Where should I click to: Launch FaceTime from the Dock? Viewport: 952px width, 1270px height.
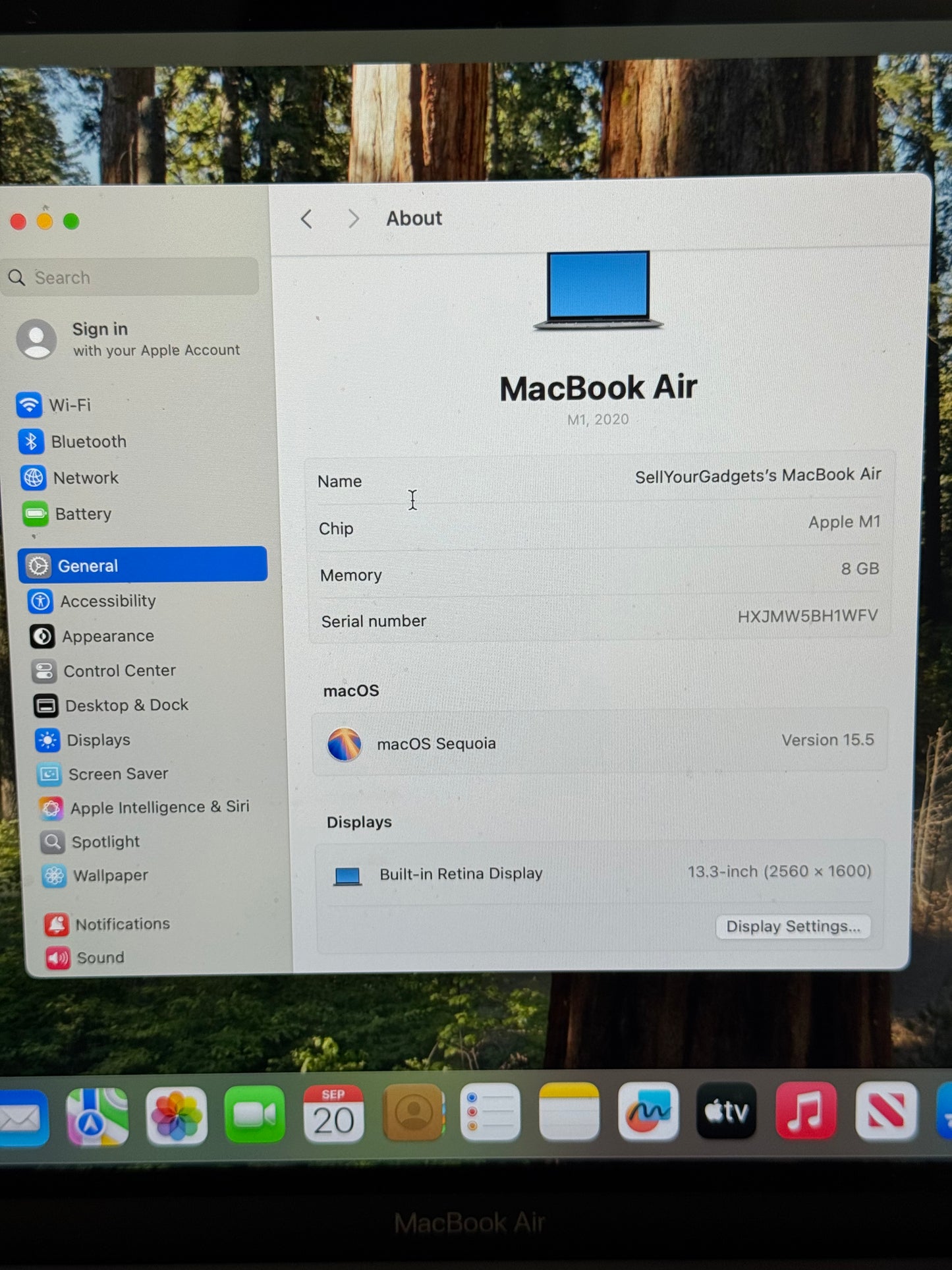click(255, 1114)
